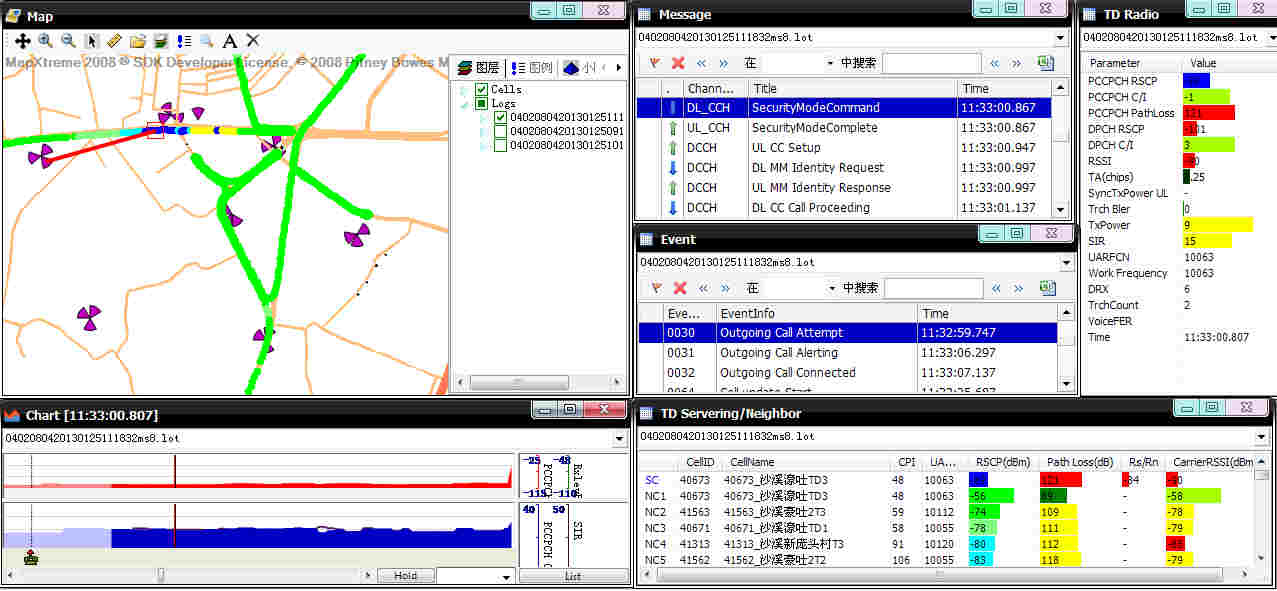Open the TD Radio log file dropdown
This screenshot has width=1277, height=591.
pos(1270,38)
